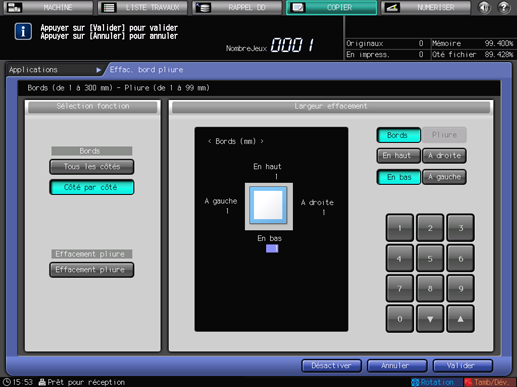Tap keypad digit 8
The width and height of the screenshot is (517, 387).
pos(430,289)
